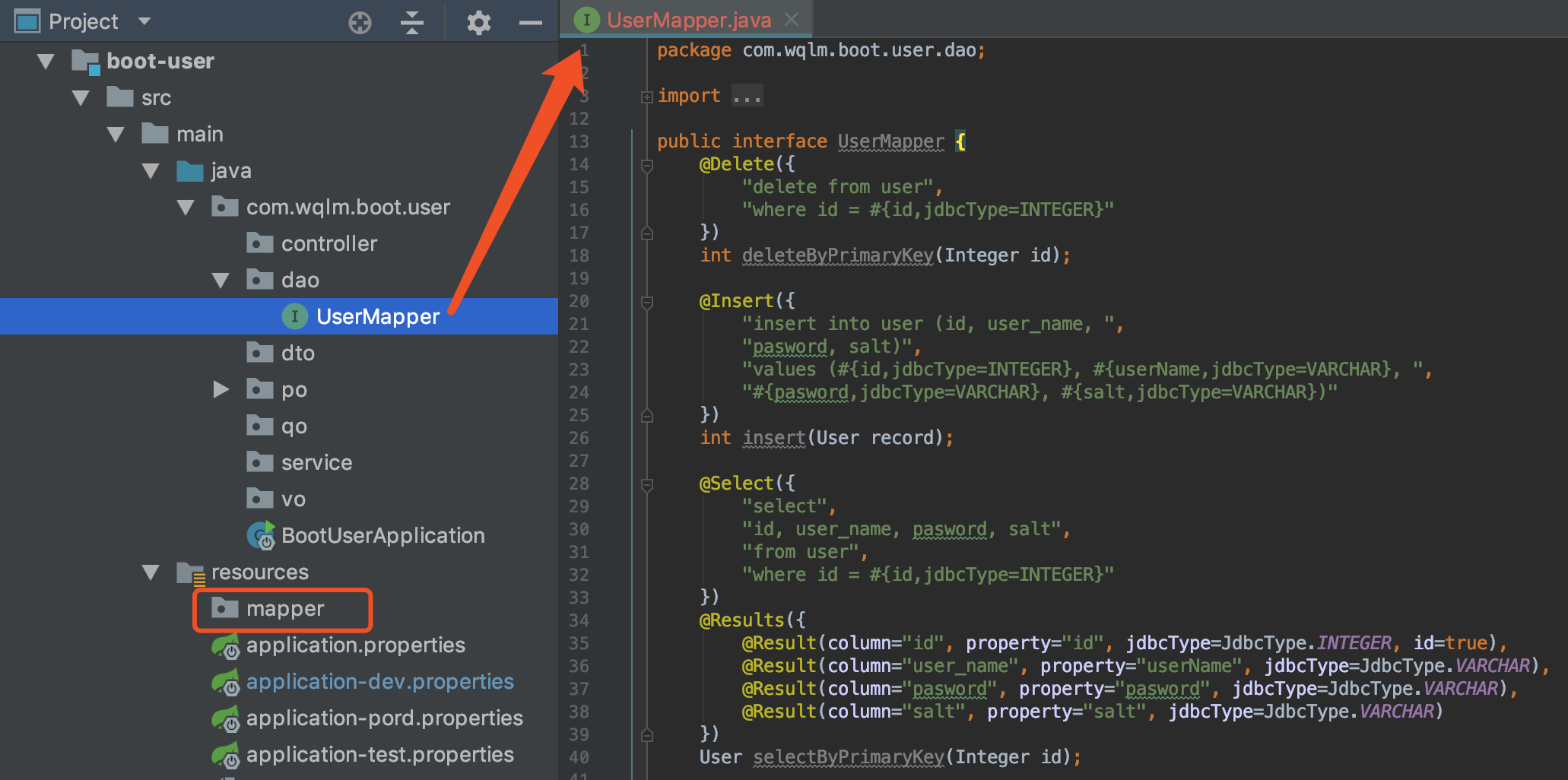
Task: Click the folded import ellipsis
Action: pos(747,96)
